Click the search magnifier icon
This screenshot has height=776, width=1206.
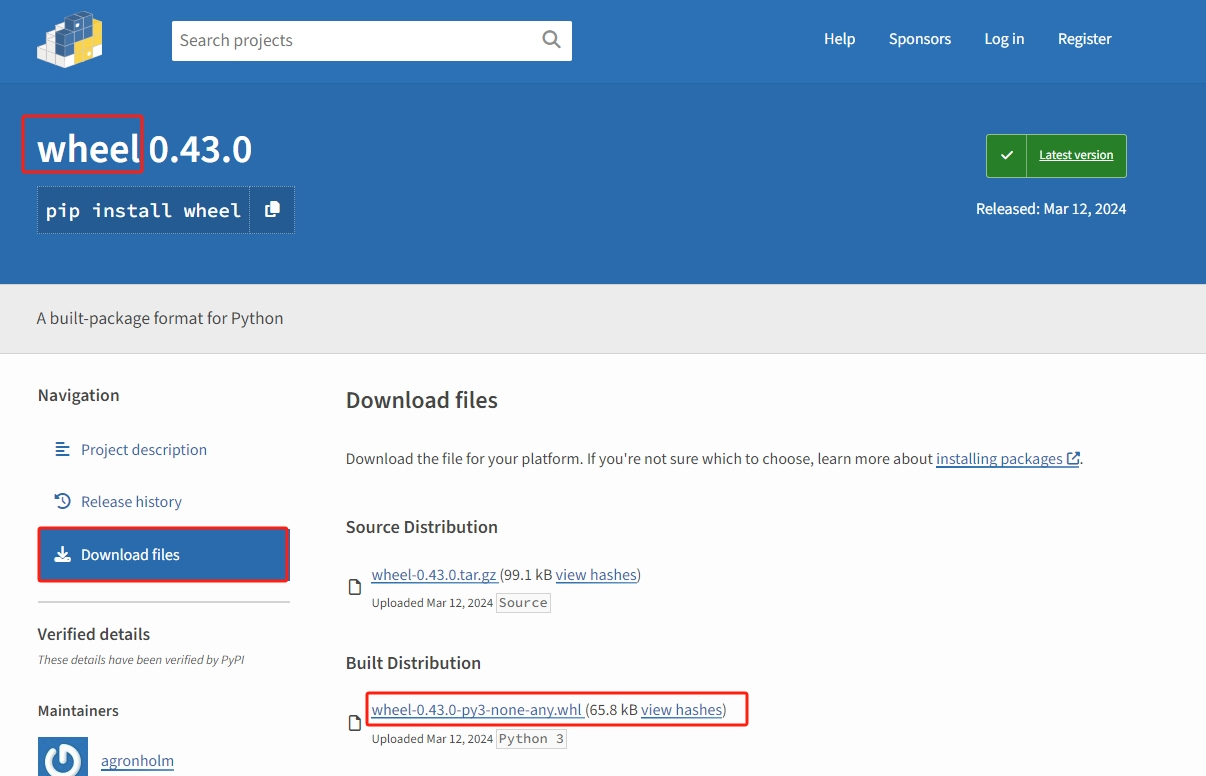tap(551, 39)
